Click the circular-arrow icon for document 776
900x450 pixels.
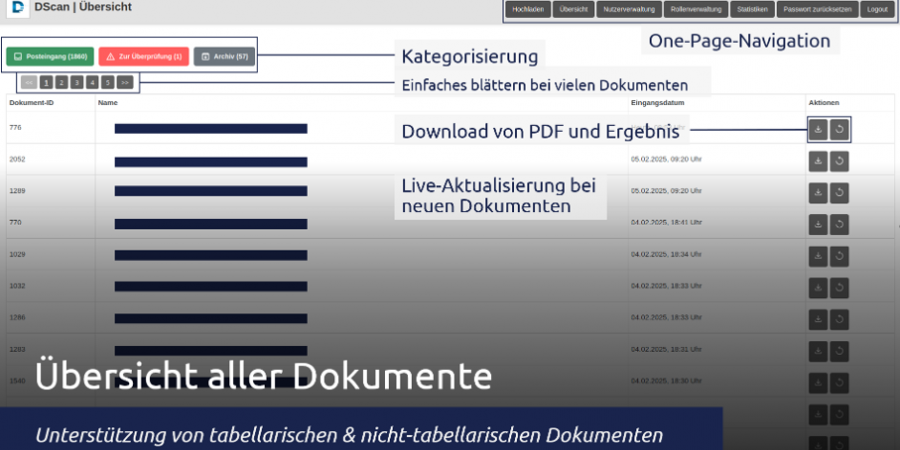[x=839, y=129]
